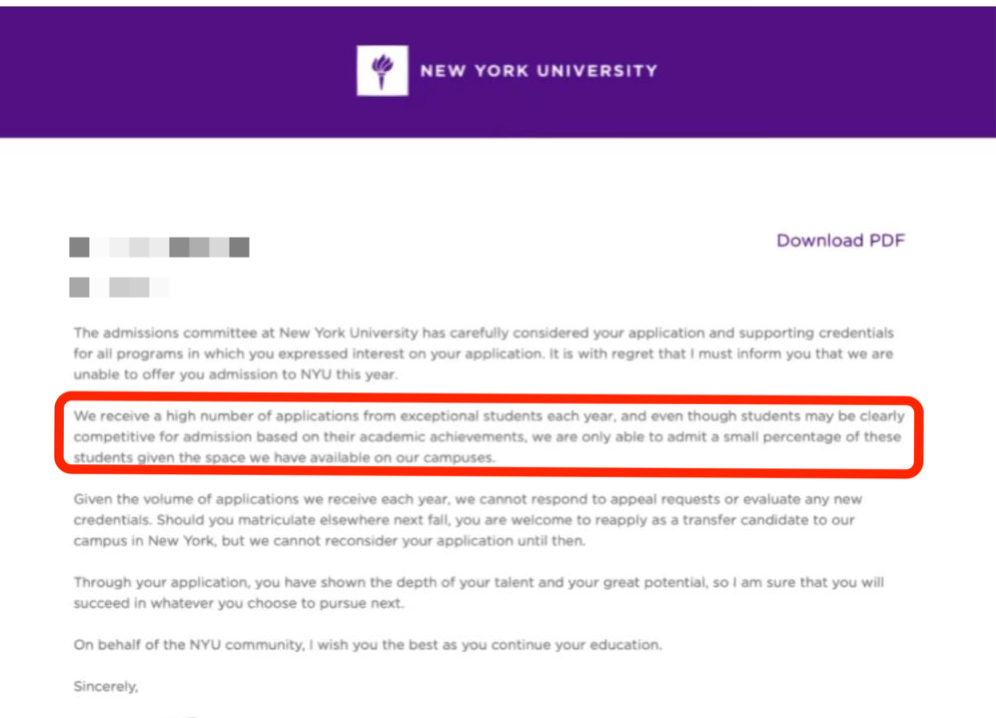
Task: Click the paragraph starting 'Through your application'
Action: pyautogui.click(x=478, y=592)
